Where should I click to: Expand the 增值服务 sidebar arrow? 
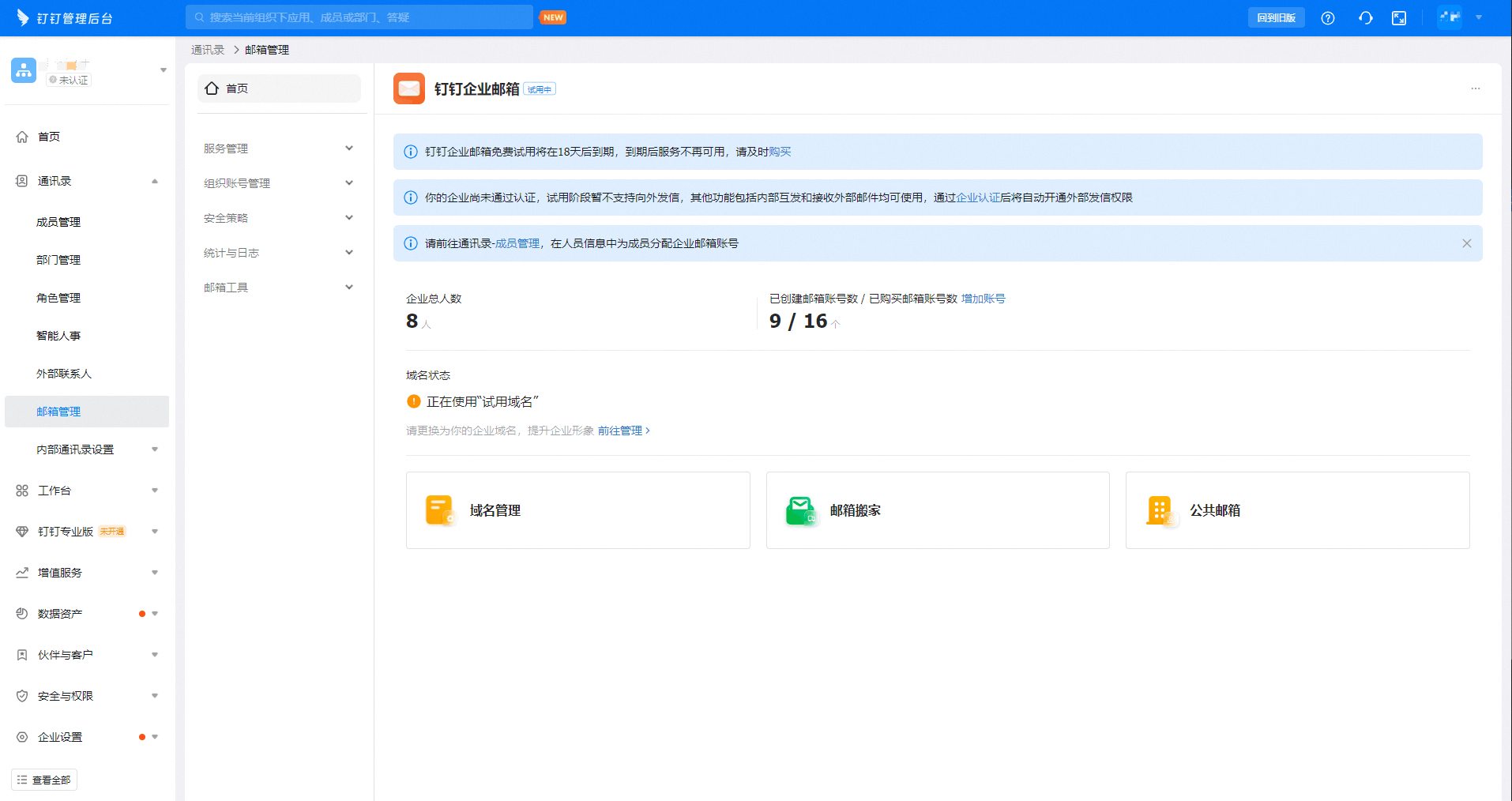click(155, 573)
